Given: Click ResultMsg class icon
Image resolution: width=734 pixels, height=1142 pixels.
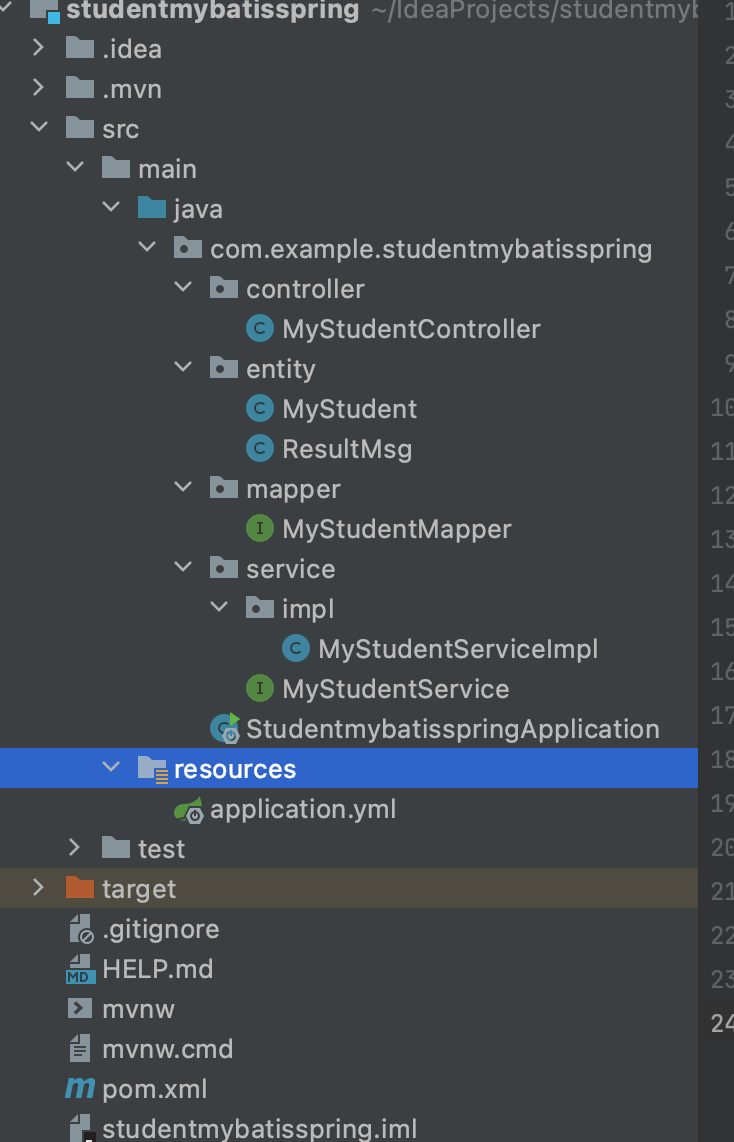Looking at the screenshot, I should click(260, 449).
